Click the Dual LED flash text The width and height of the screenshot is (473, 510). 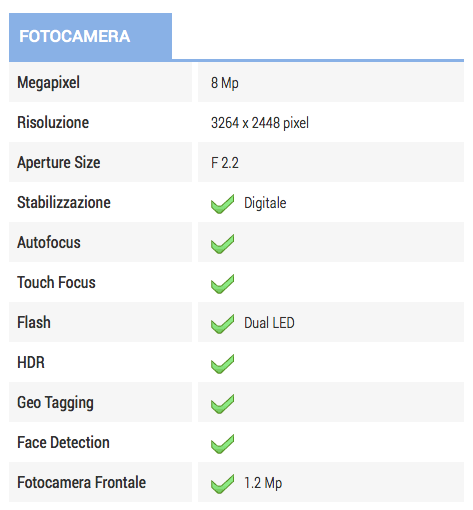pos(269,323)
